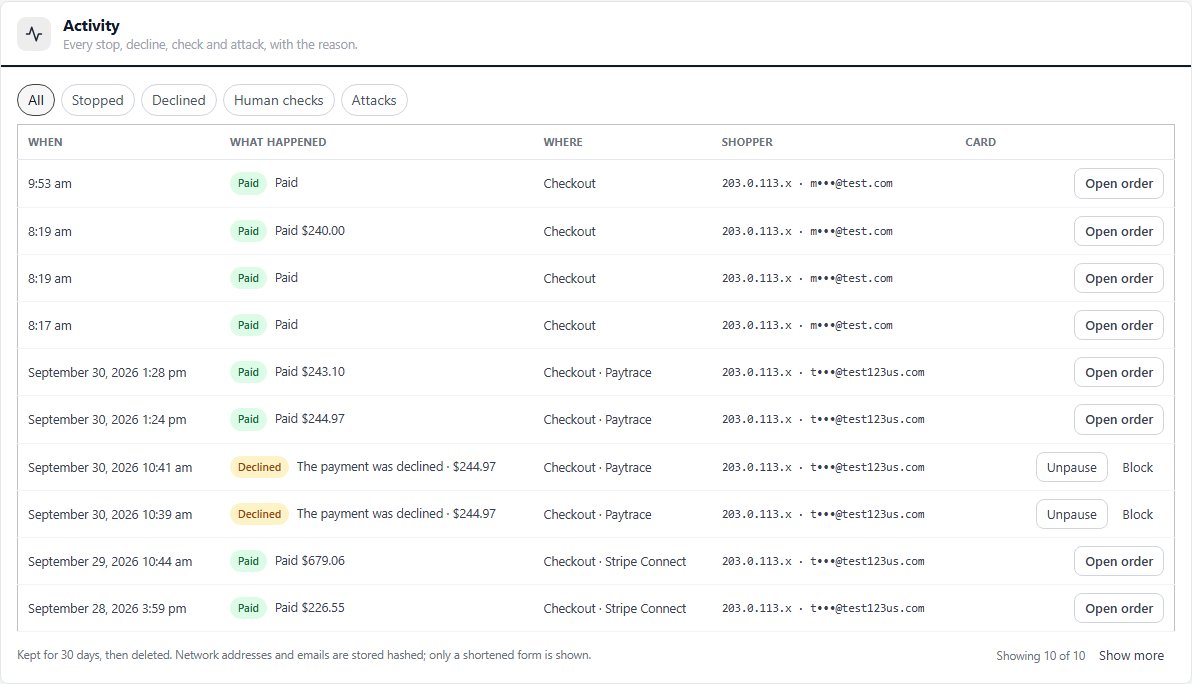Show only Human checks
This screenshot has height=684, width=1192.
pyautogui.click(x=278, y=100)
